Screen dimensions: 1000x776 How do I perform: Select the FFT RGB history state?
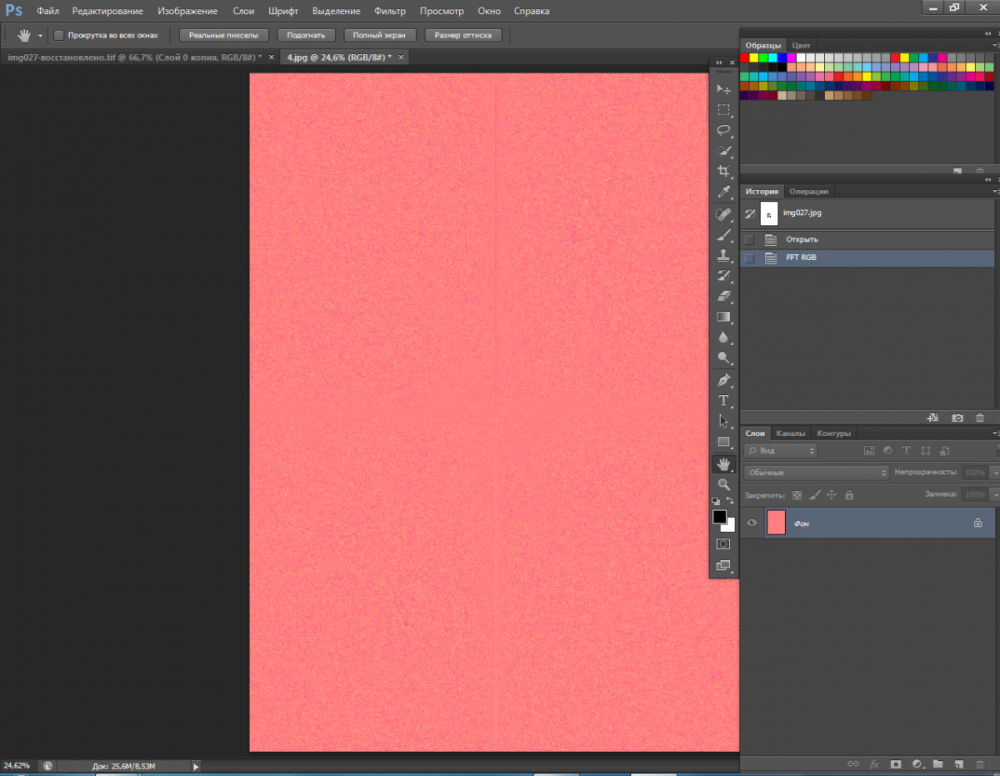(x=802, y=258)
